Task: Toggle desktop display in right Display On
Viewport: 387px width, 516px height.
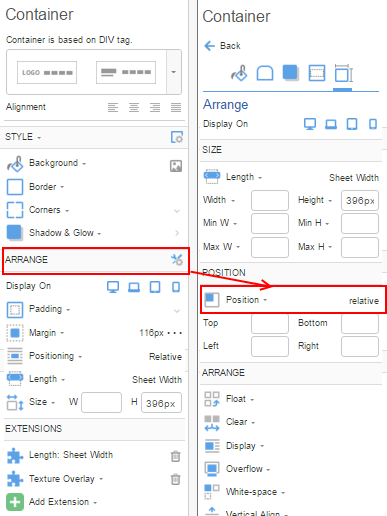Action: click(x=310, y=124)
